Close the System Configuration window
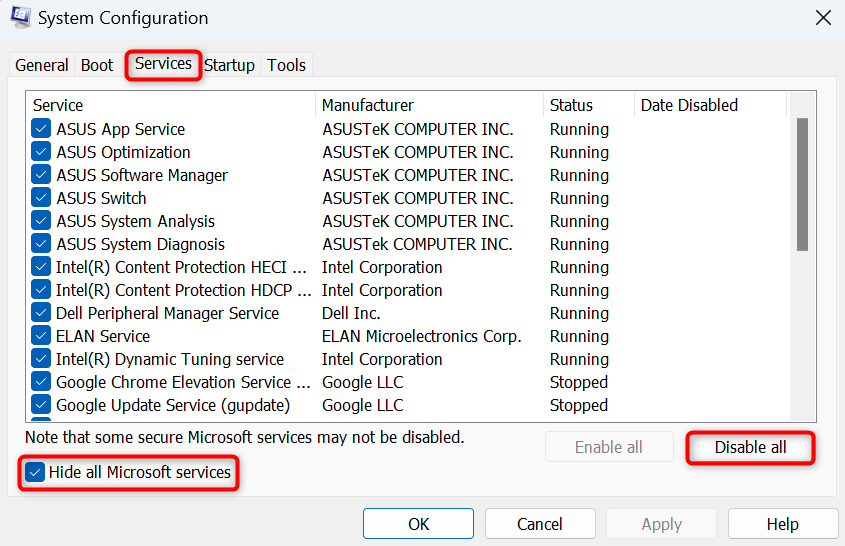 tap(822, 18)
